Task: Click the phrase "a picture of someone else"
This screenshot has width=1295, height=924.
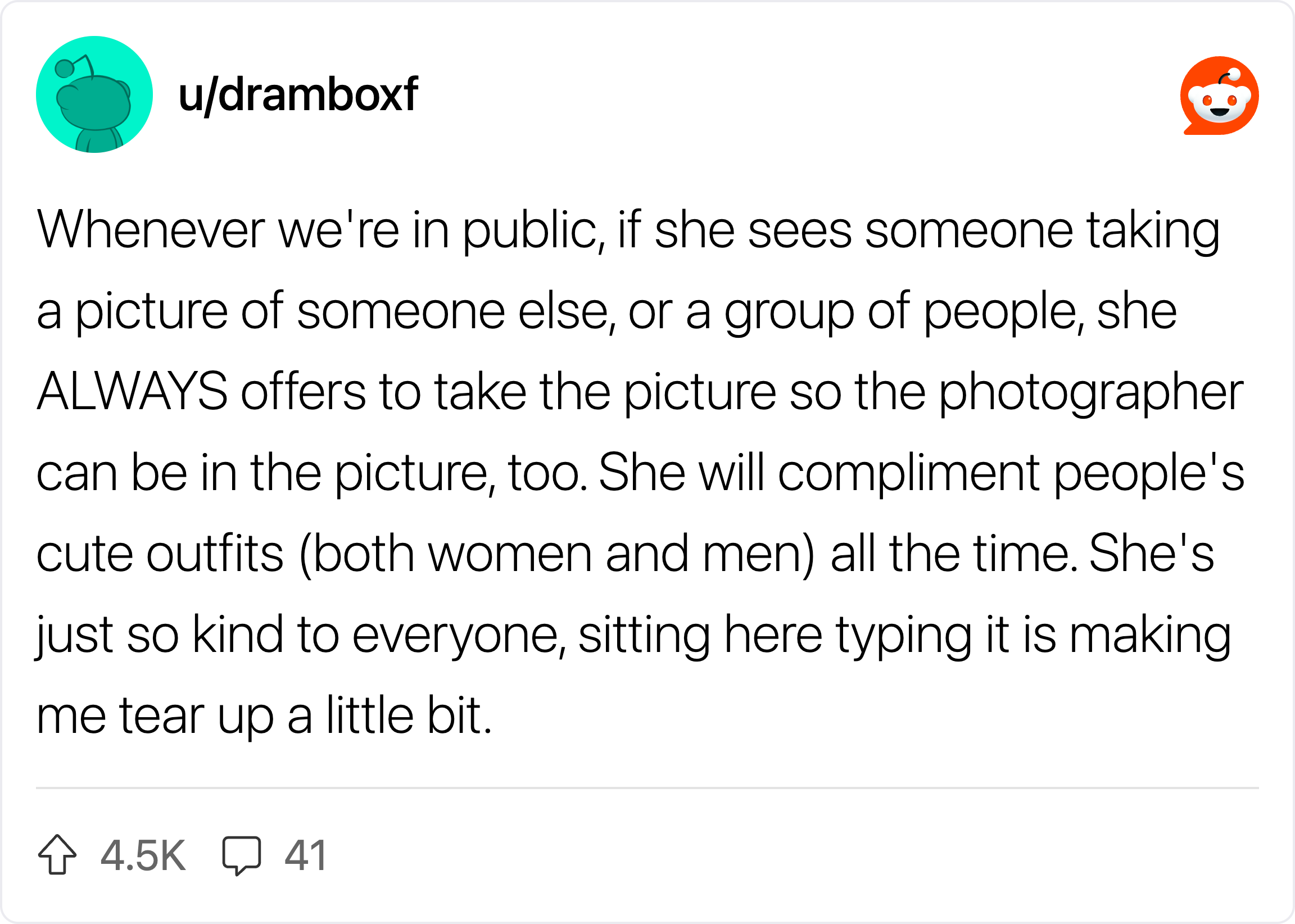Action: [327, 312]
